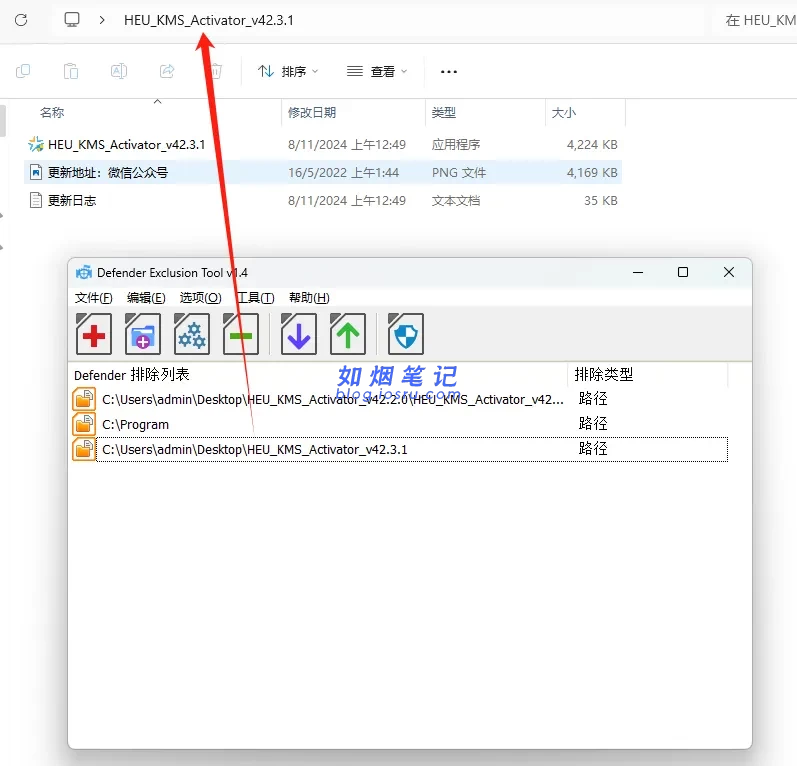Click the add-folder icon in Defender Exclusion Tool
The image size is (797, 766).
click(x=143, y=334)
